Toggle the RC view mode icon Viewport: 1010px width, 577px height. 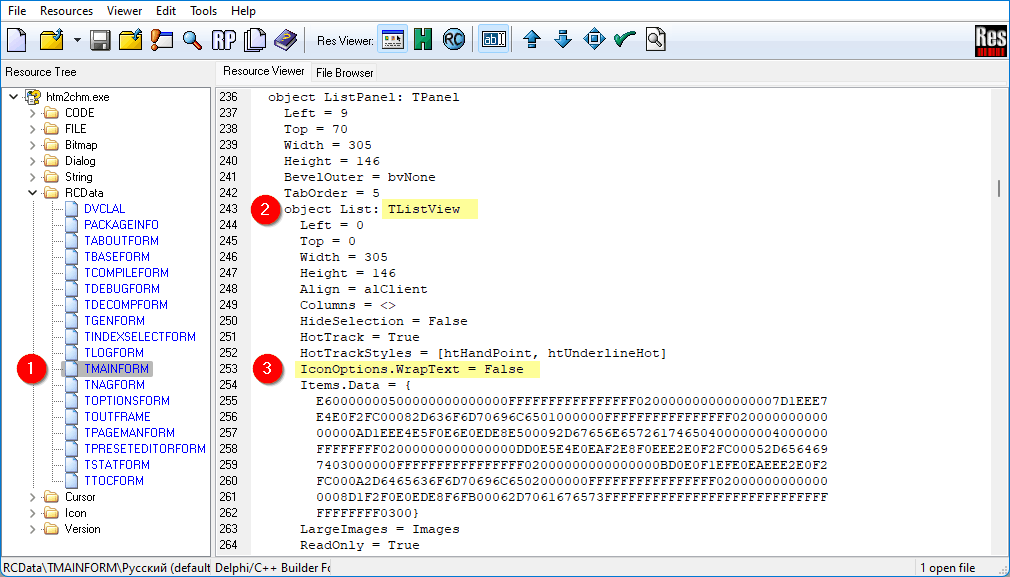[454, 40]
